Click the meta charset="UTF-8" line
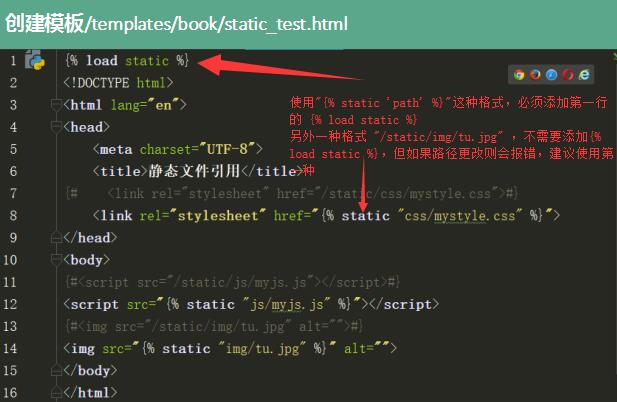The height and width of the screenshot is (402, 617). pos(178,149)
